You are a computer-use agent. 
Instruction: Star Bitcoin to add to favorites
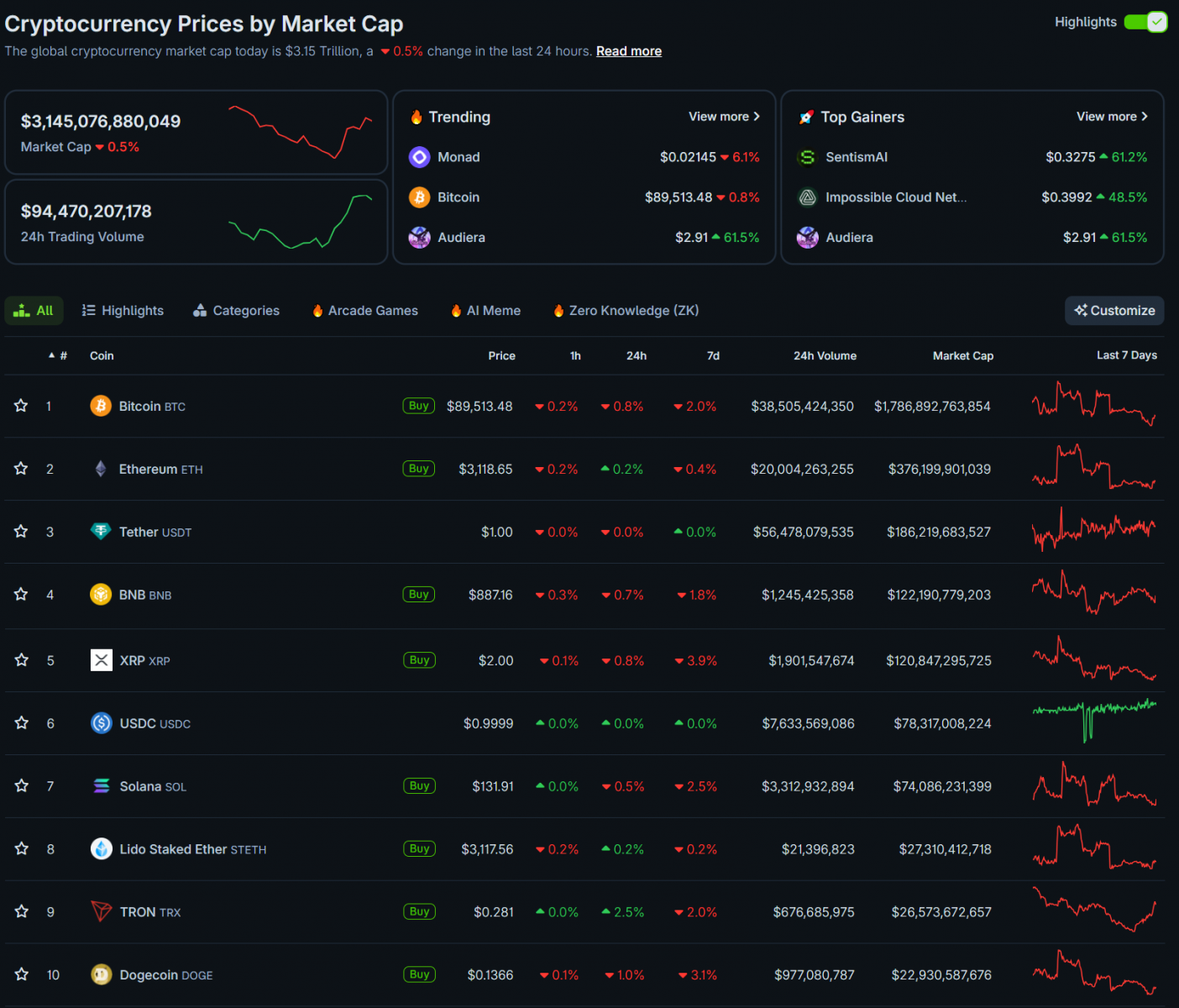pos(21,406)
